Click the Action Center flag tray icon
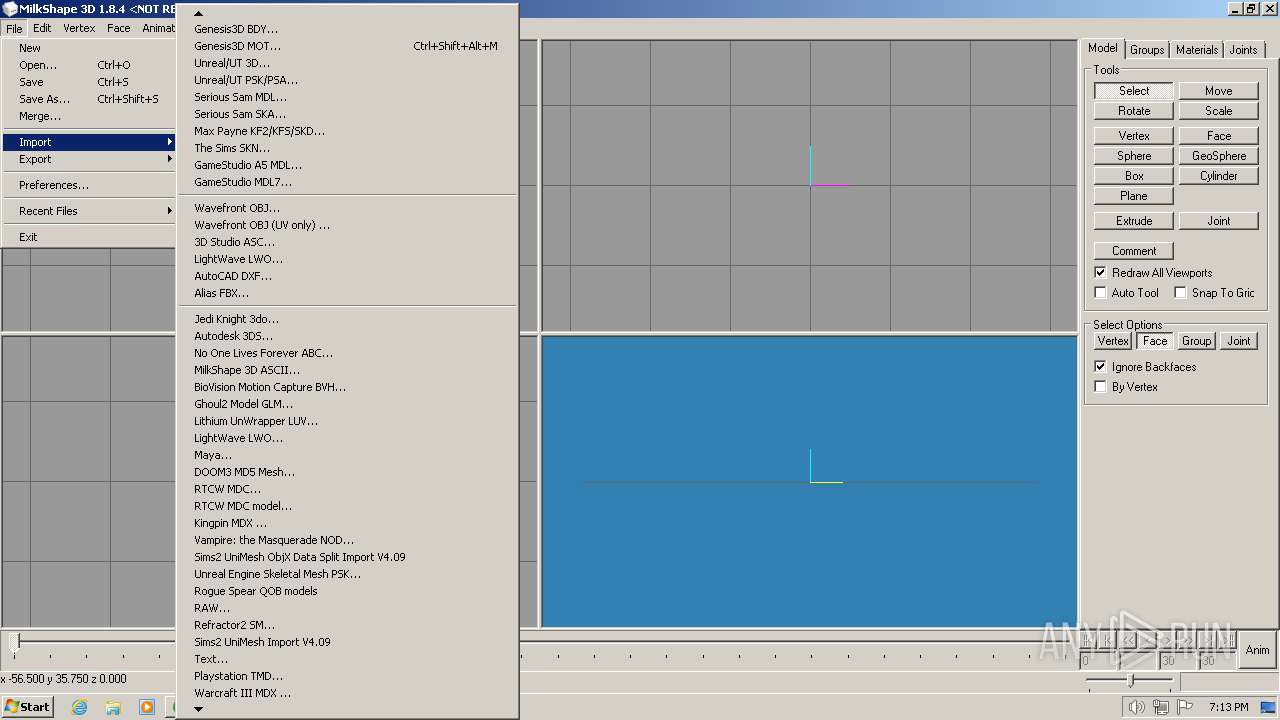 [1185, 707]
